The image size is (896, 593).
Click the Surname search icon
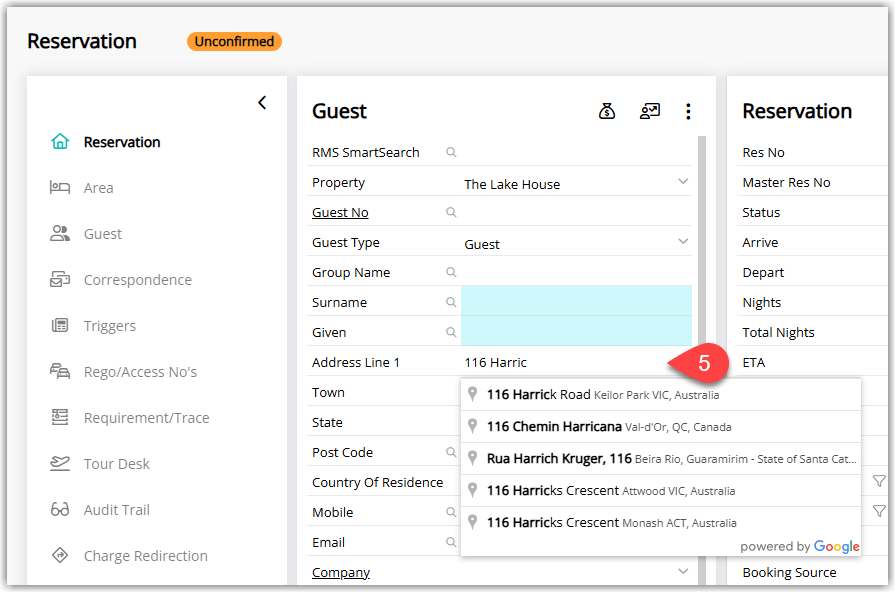tap(451, 302)
